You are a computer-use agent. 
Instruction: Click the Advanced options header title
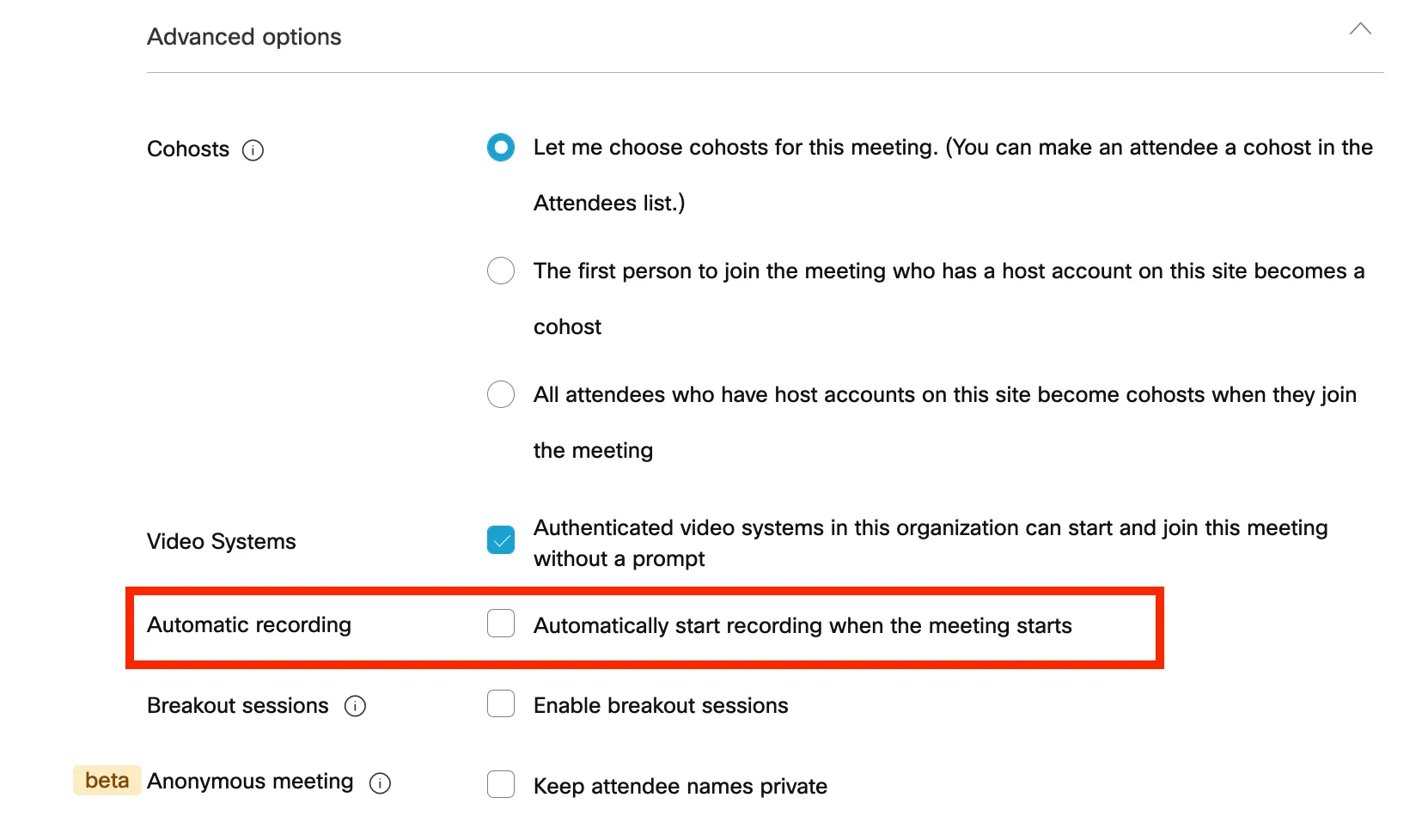point(244,37)
